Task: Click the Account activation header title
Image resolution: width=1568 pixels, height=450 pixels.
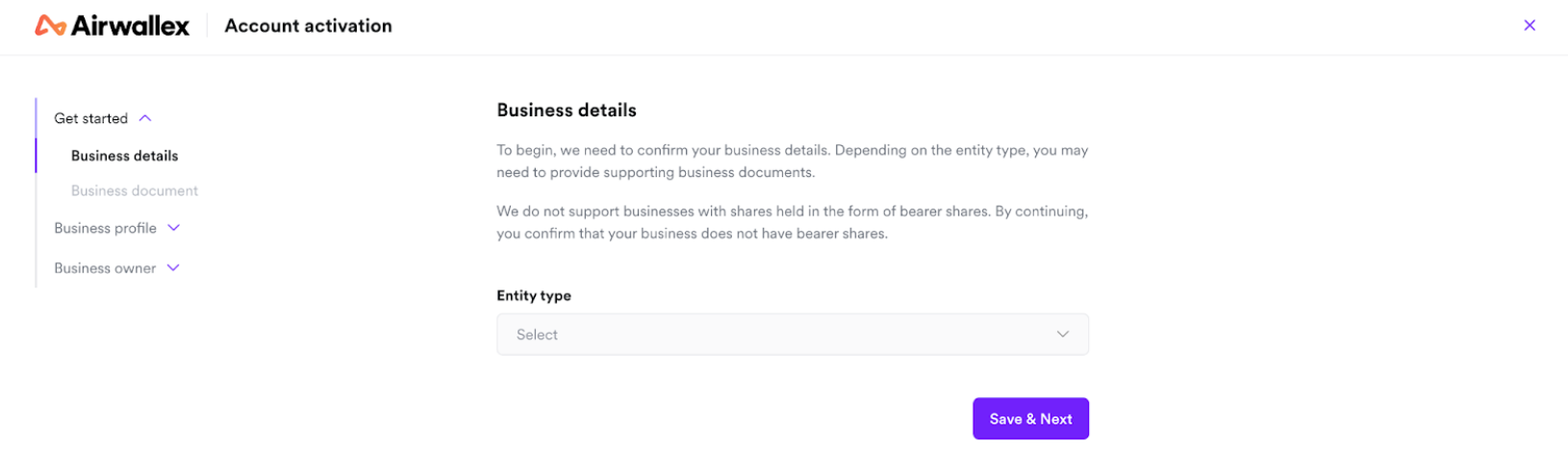Action: 308,26
